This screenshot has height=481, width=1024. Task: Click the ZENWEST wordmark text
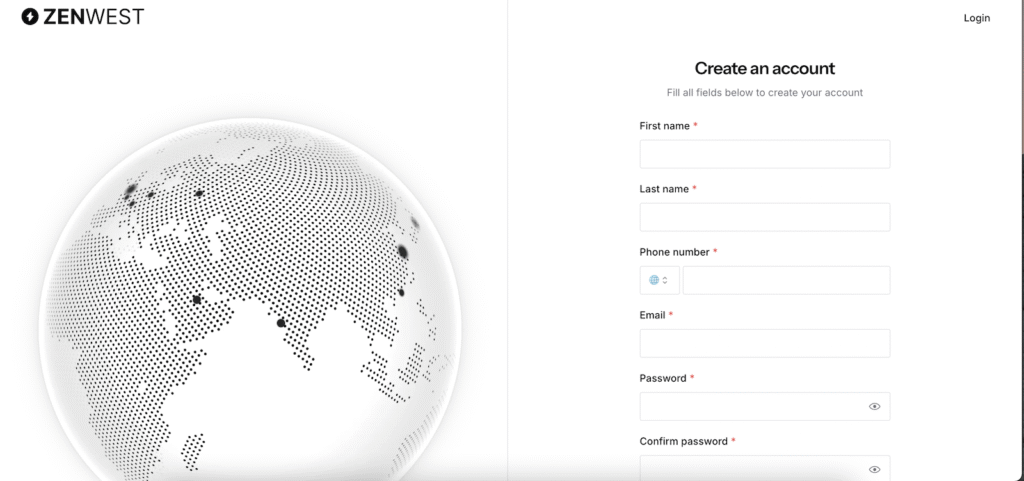[x=93, y=17]
